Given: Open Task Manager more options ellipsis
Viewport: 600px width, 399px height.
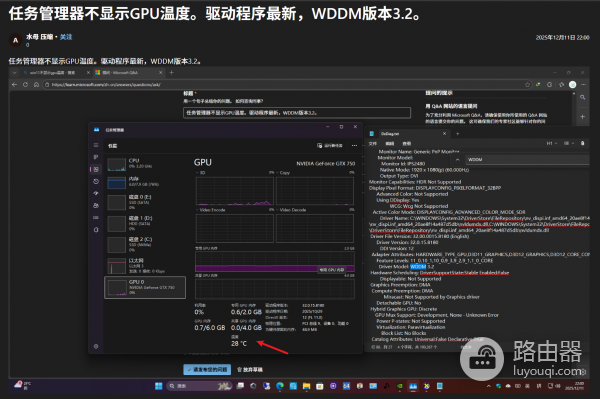Looking at the screenshot, I should [x=354, y=145].
